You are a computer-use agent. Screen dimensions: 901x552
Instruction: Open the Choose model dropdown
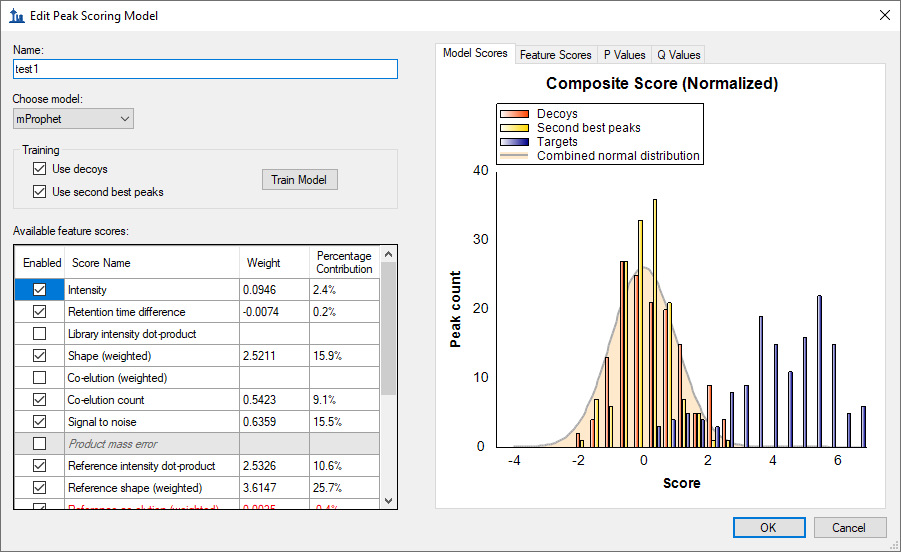click(x=73, y=119)
